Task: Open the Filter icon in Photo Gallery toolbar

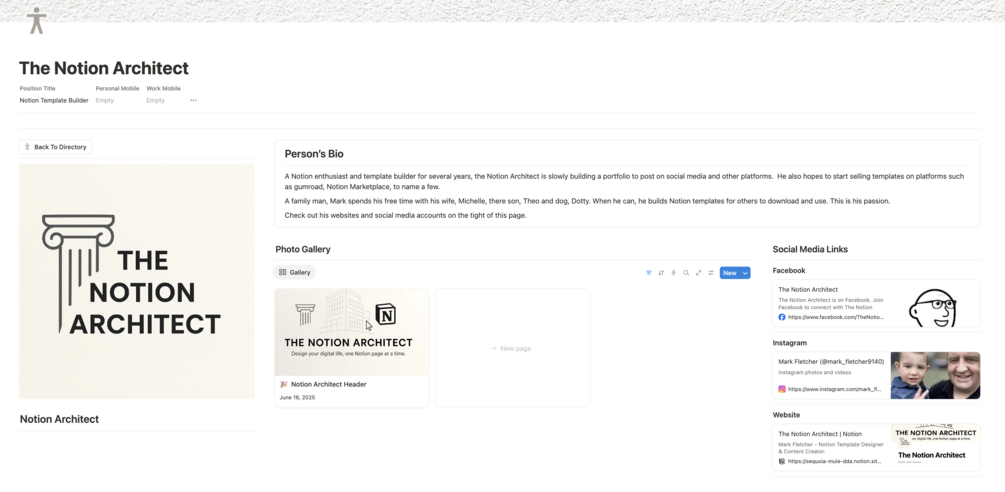Action: [649, 273]
